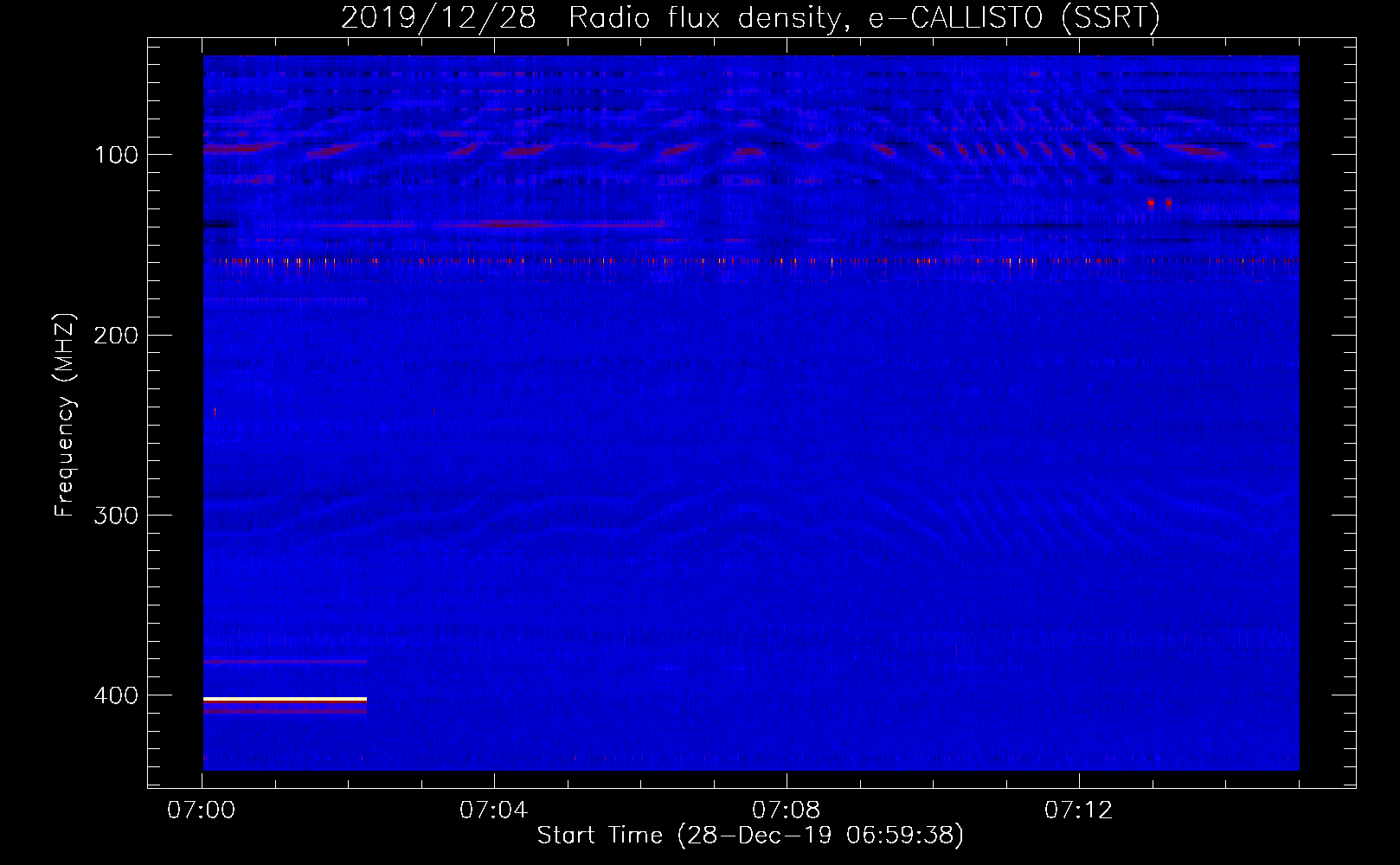Click the 07:04 time tick label
Viewport: 1400px width, 865px height.
tap(493, 811)
